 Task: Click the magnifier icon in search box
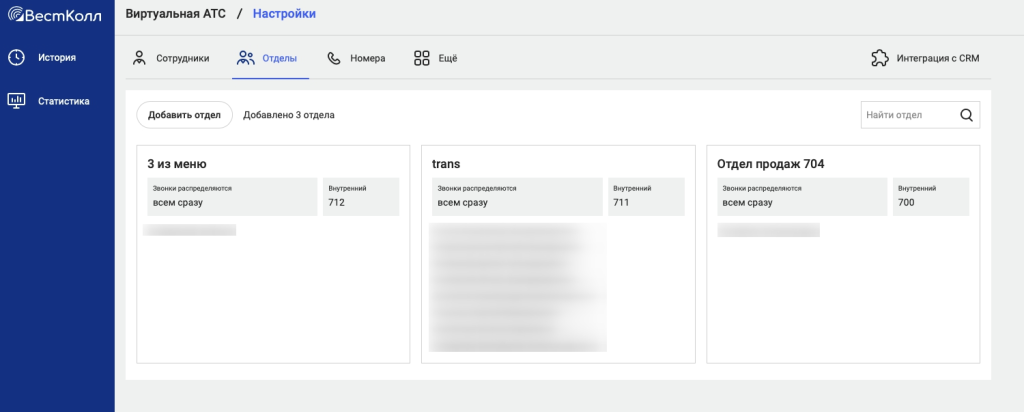[x=966, y=115]
